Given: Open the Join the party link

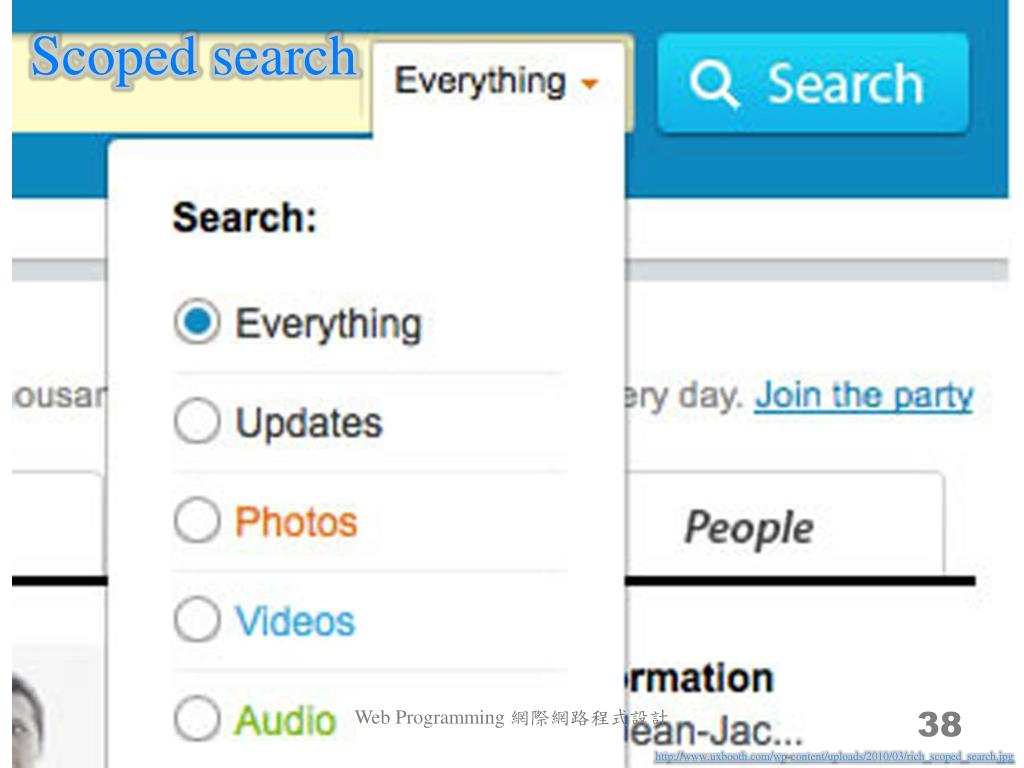Looking at the screenshot, I should pyautogui.click(x=864, y=396).
